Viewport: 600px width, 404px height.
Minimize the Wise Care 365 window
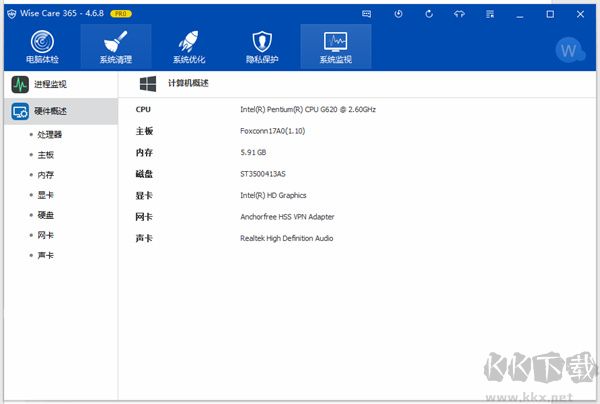[x=520, y=15]
